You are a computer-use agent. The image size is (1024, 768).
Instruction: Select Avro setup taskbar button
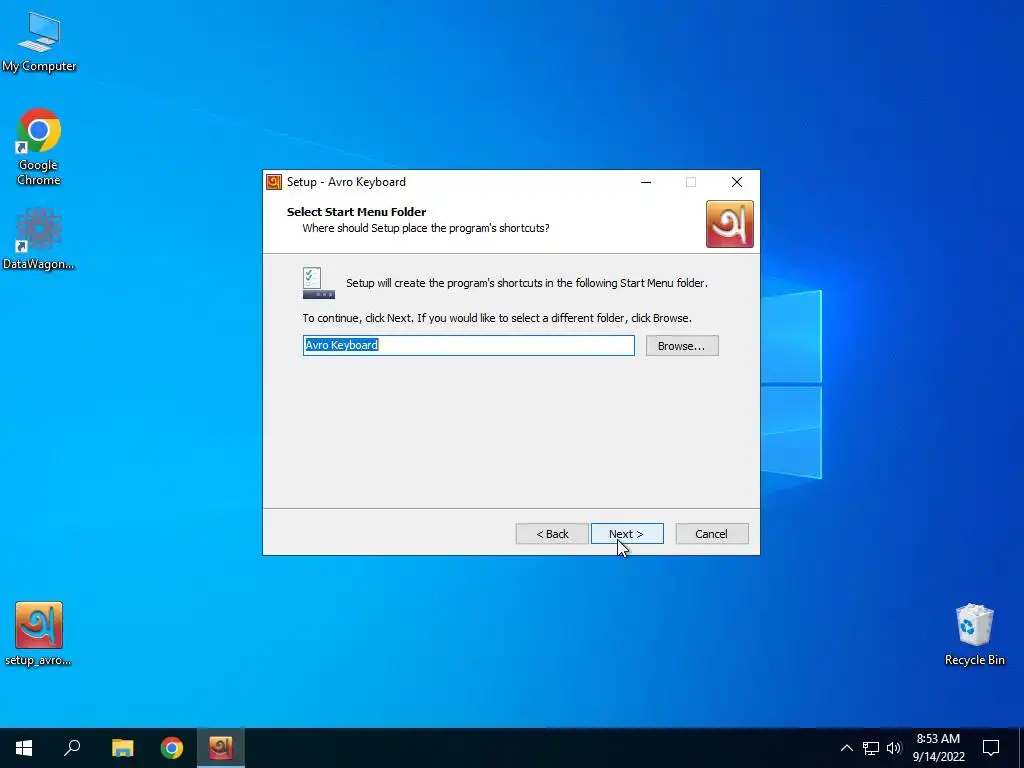(221, 748)
